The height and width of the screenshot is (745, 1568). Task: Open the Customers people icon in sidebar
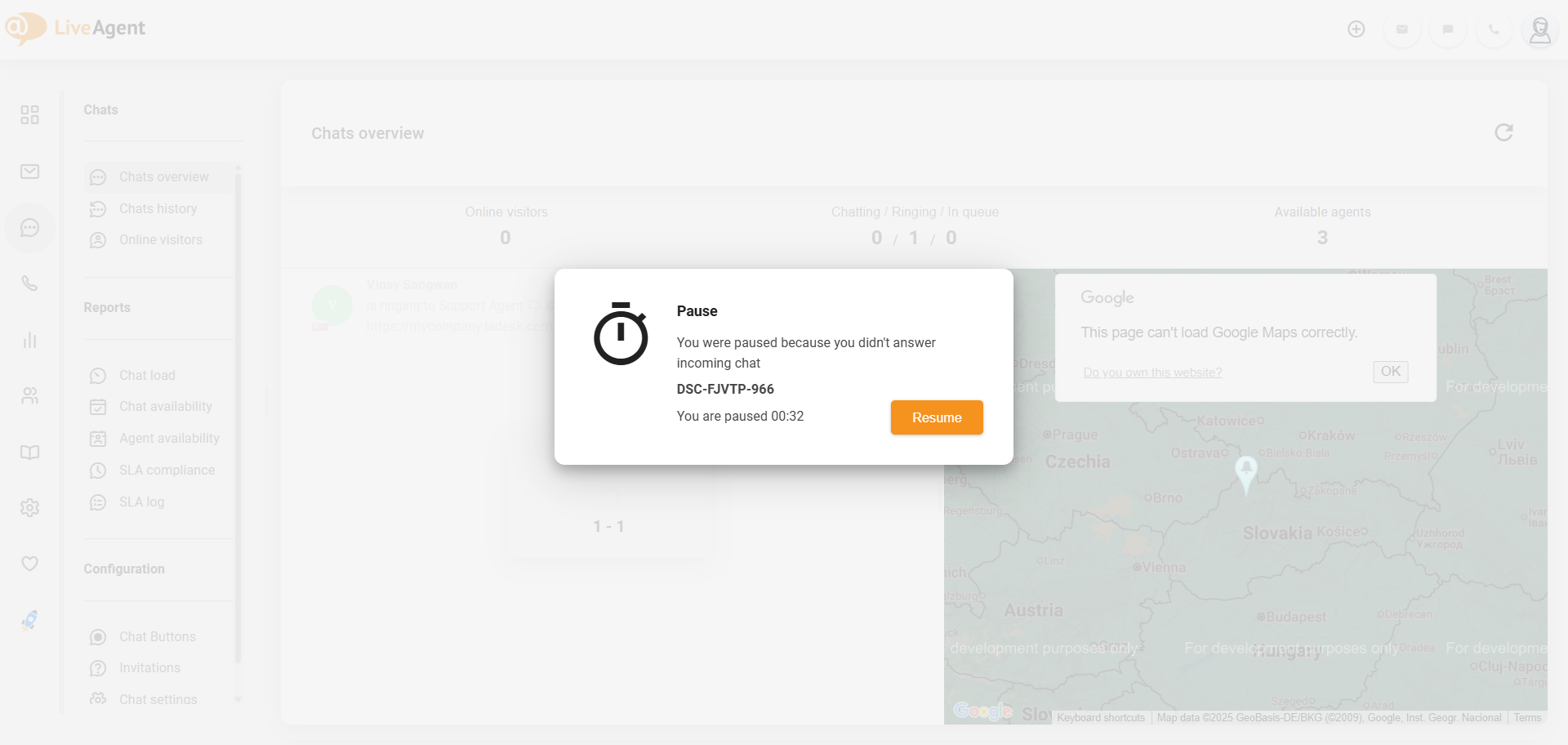pos(30,396)
